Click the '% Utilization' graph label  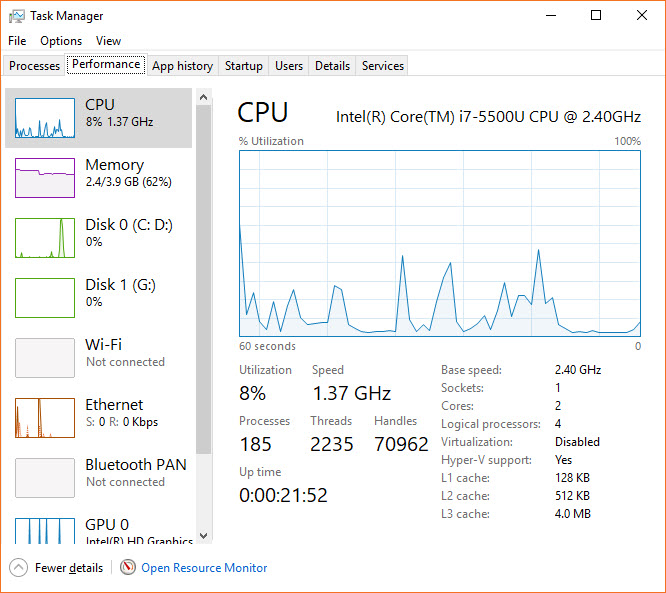[271, 141]
